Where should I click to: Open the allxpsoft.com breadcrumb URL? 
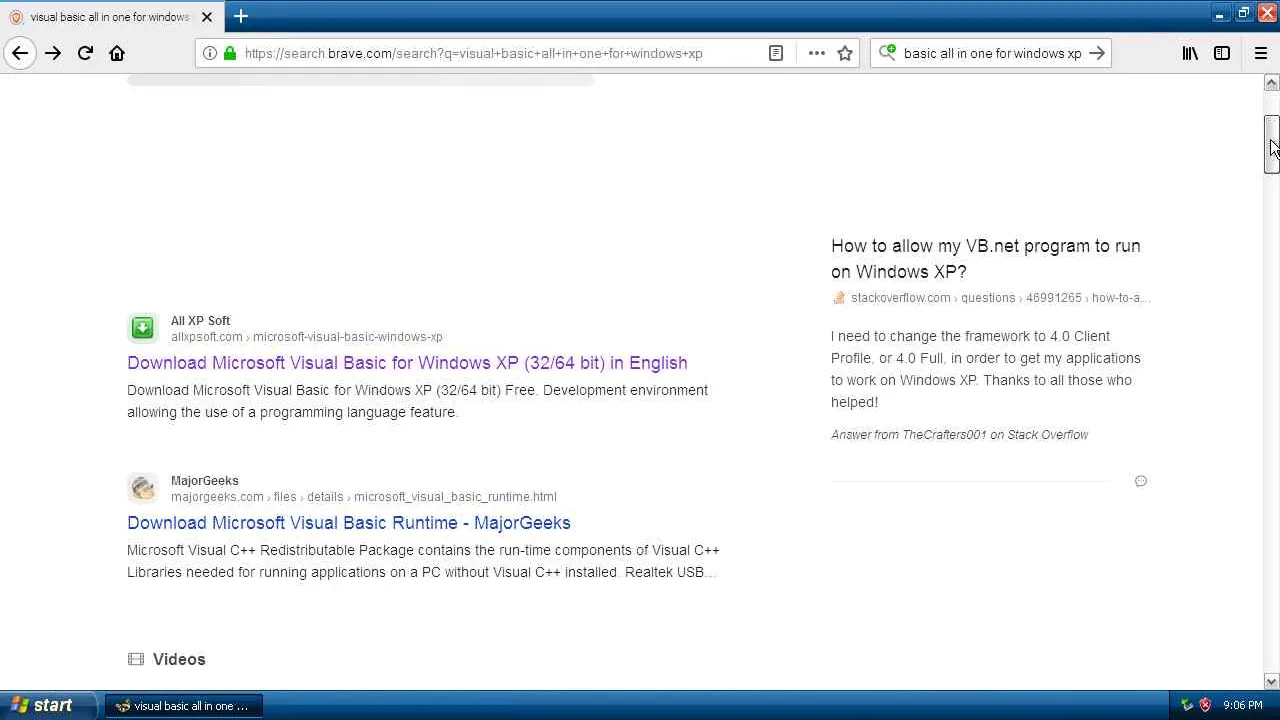click(307, 337)
